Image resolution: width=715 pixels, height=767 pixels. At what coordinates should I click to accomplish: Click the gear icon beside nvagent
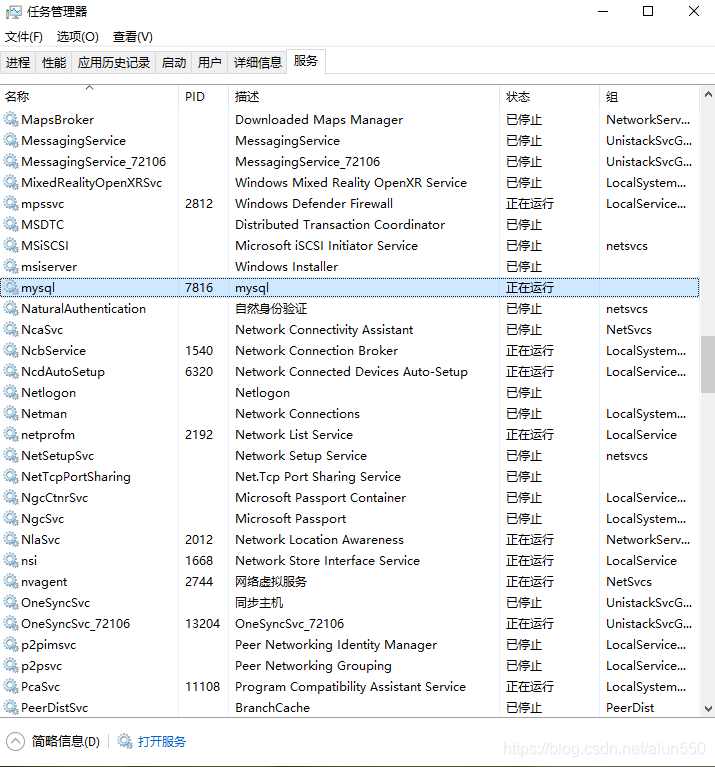pos(11,582)
